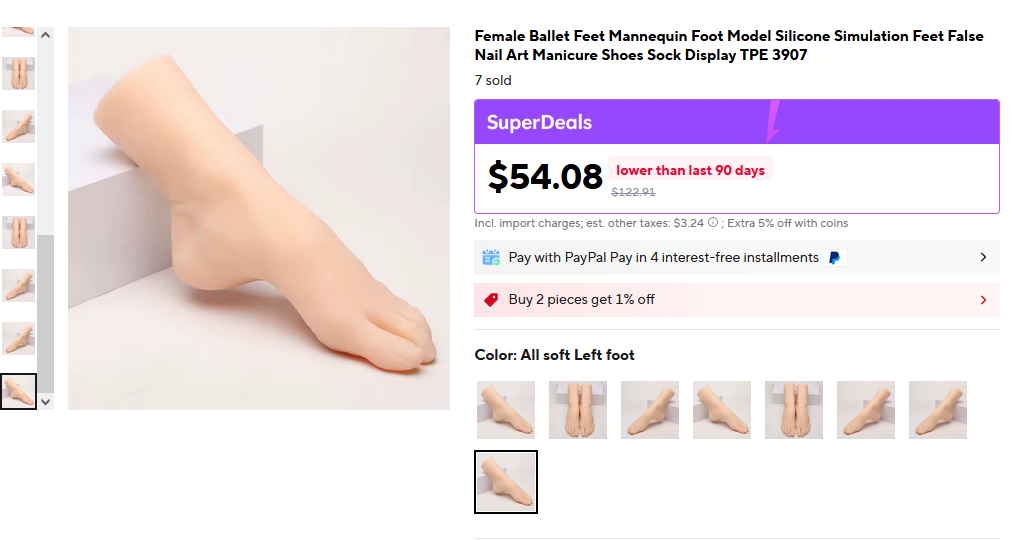Pick the last color swatch in top row

[938, 410]
